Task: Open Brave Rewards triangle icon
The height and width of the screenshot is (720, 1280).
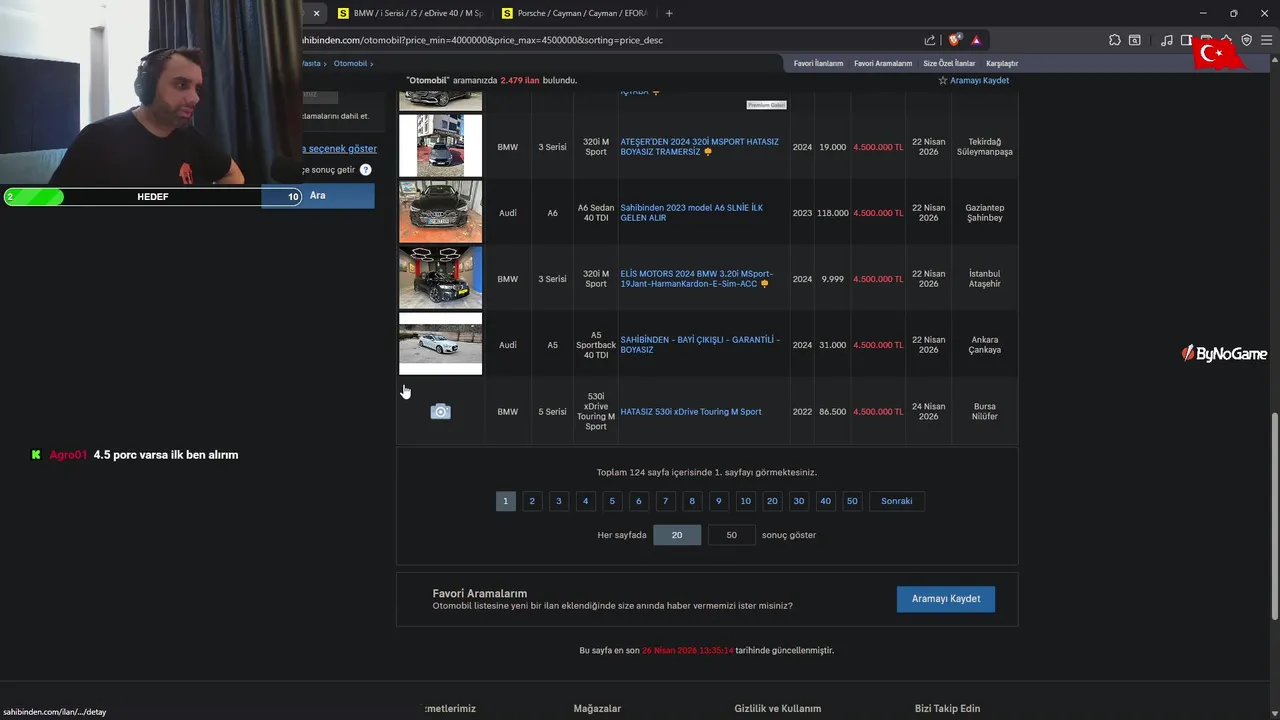Action: pos(976,40)
